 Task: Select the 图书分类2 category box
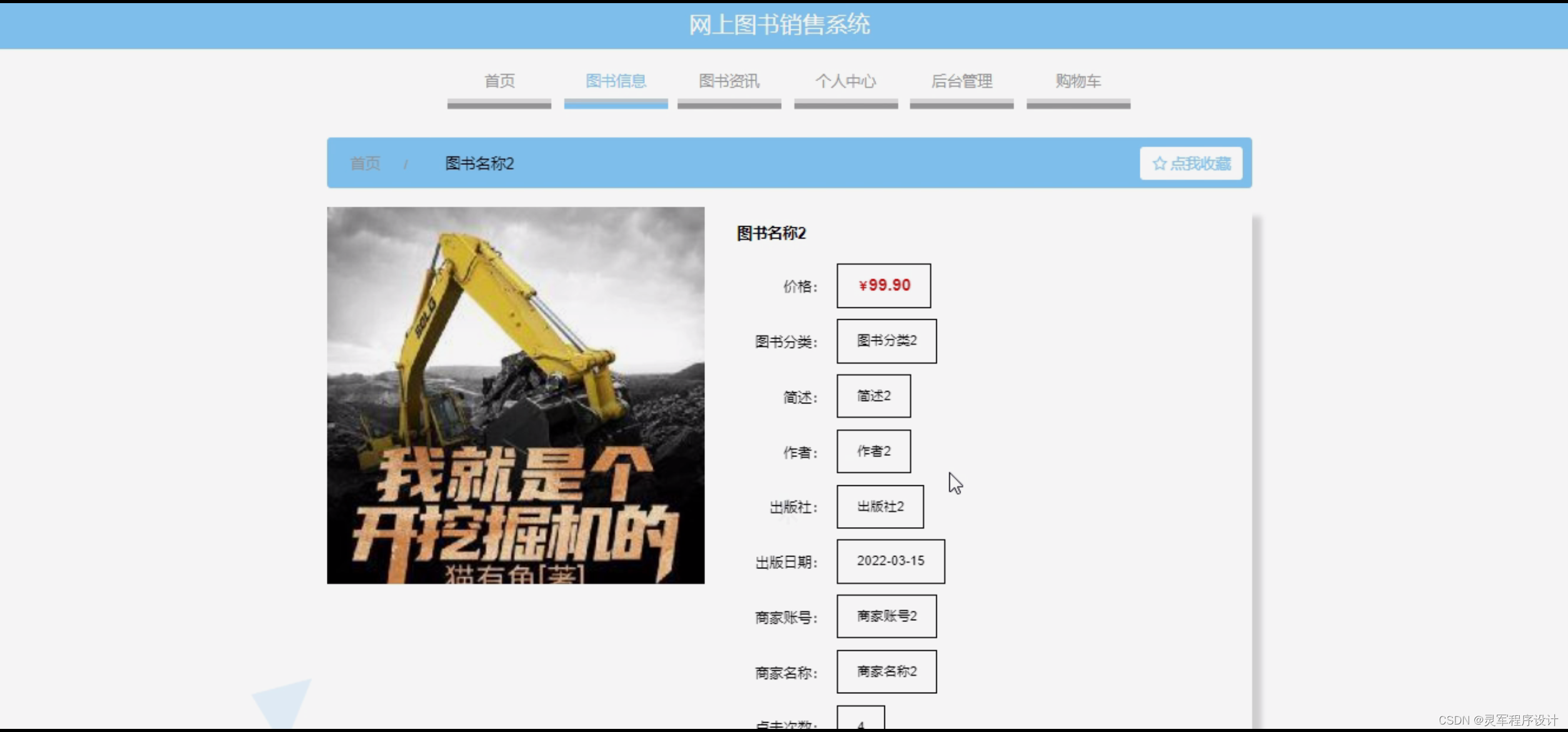click(886, 341)
